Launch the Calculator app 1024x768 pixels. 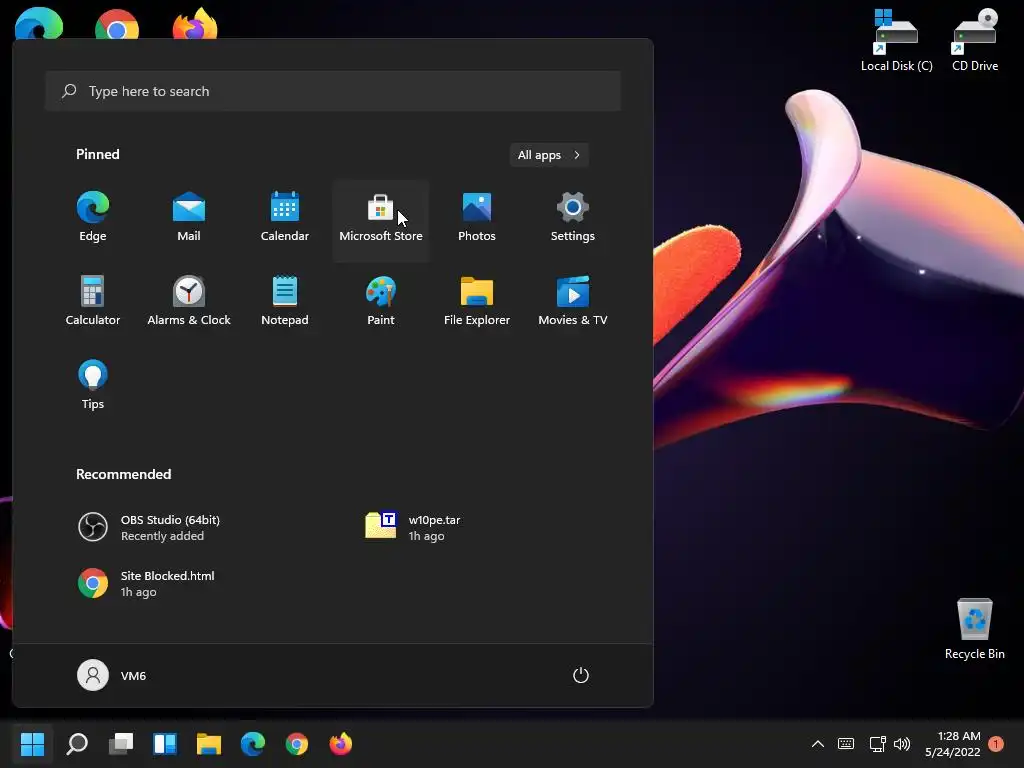click(93, 302)
